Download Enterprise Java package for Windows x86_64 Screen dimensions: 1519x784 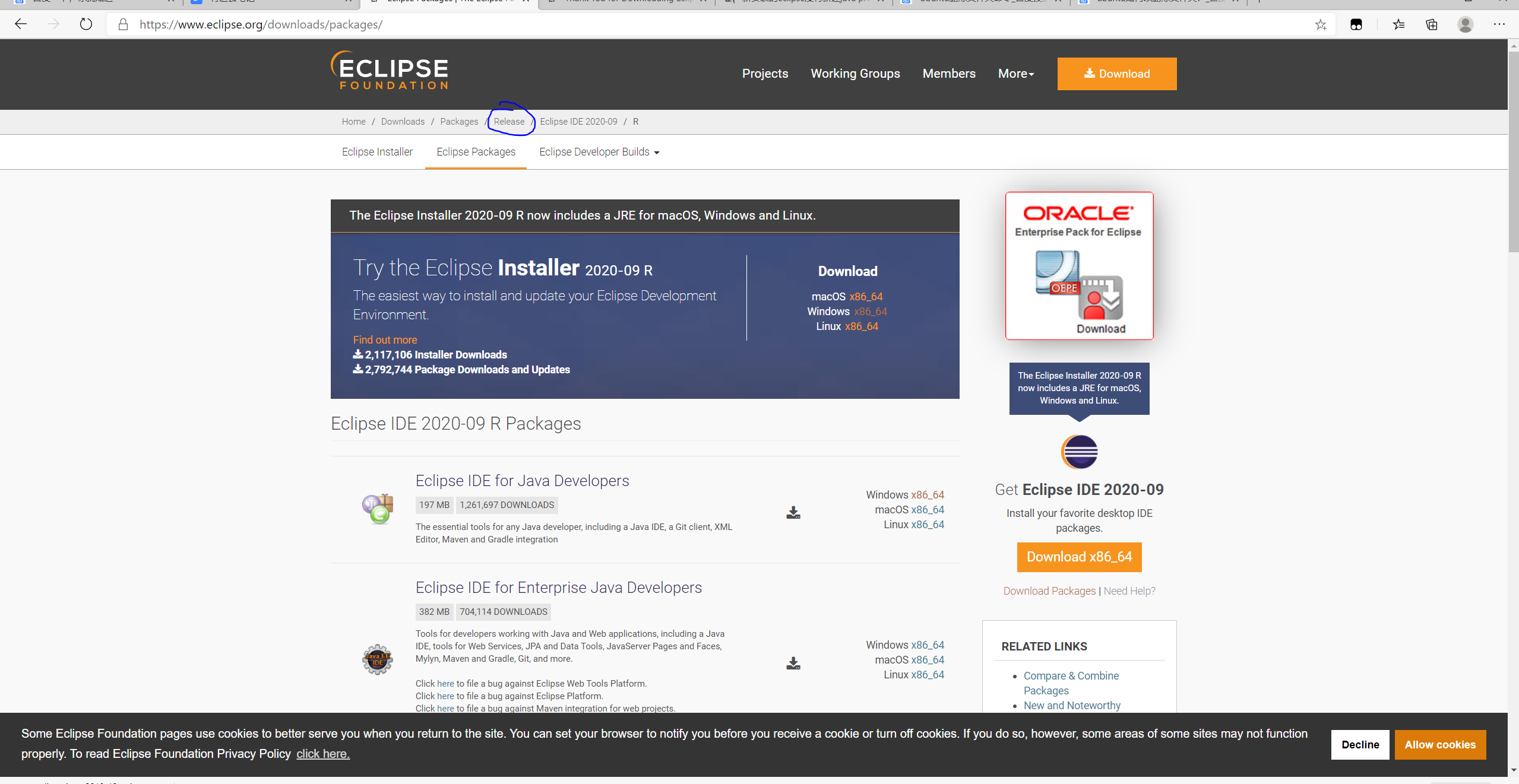[x=927, y=645]
